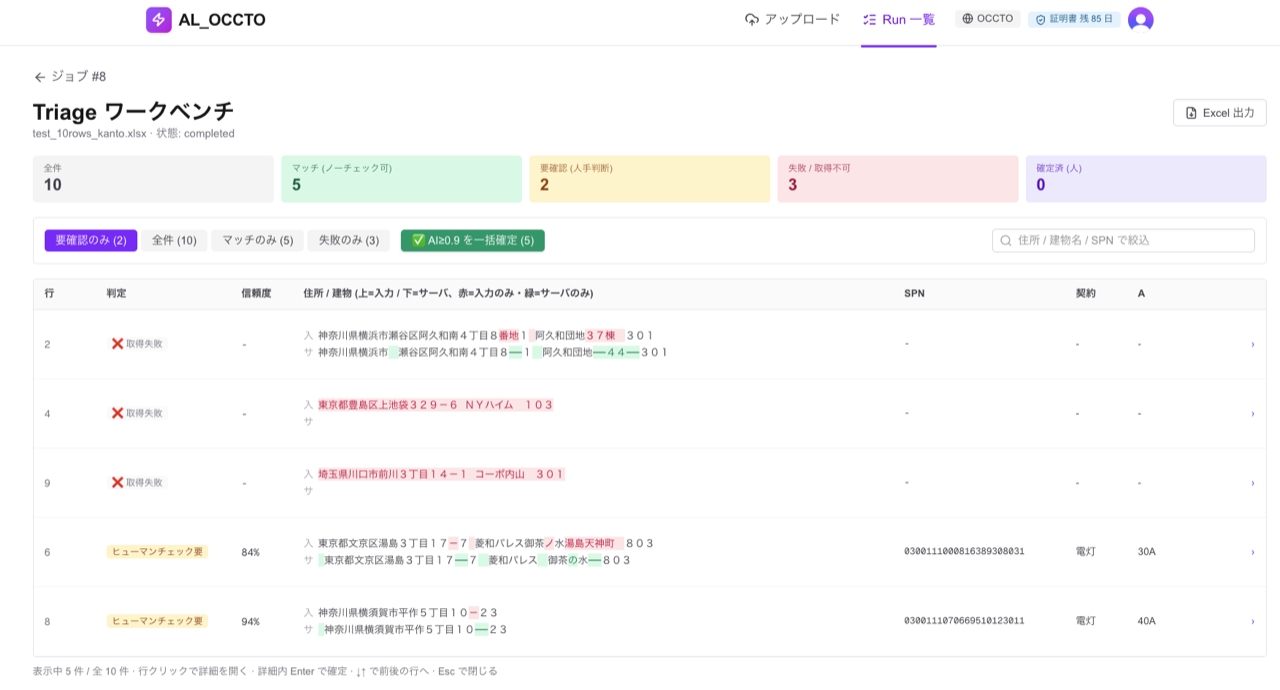The image size is (1280, 690).
Task: Click the 契約 column header
Action: [x=1085, y=293]
